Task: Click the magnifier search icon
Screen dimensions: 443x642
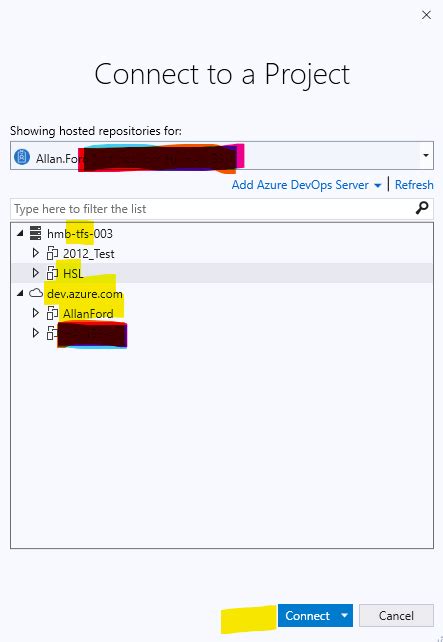Action: (x=422, y=208)
